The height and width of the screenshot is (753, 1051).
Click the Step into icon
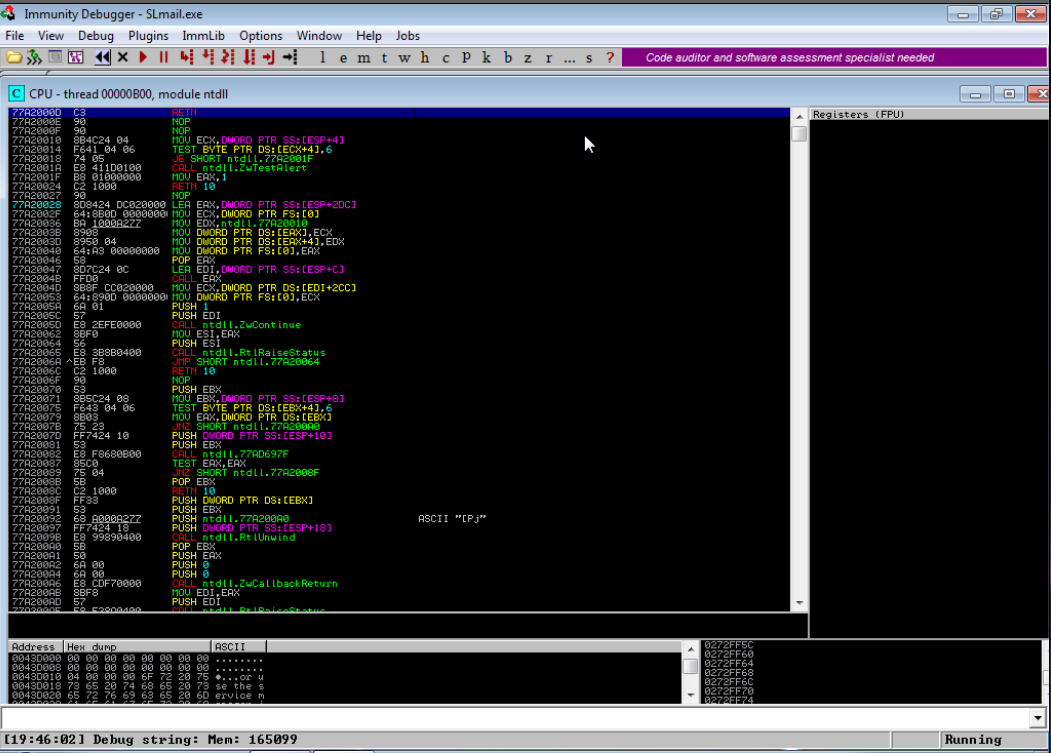point(186,58)
